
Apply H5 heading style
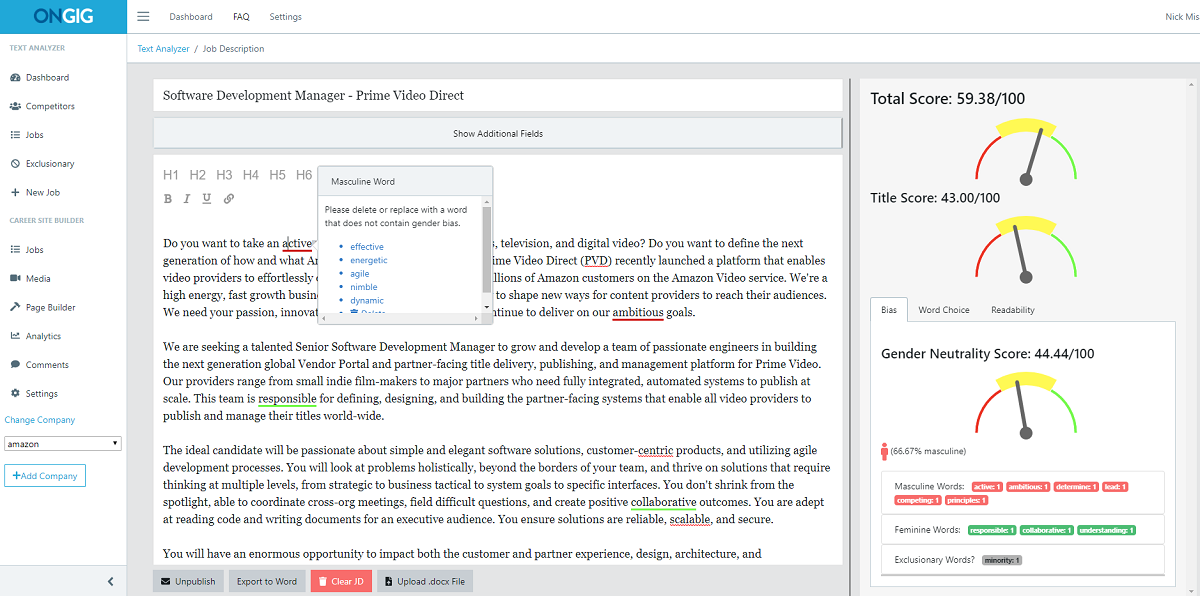[x=277, y=175]
